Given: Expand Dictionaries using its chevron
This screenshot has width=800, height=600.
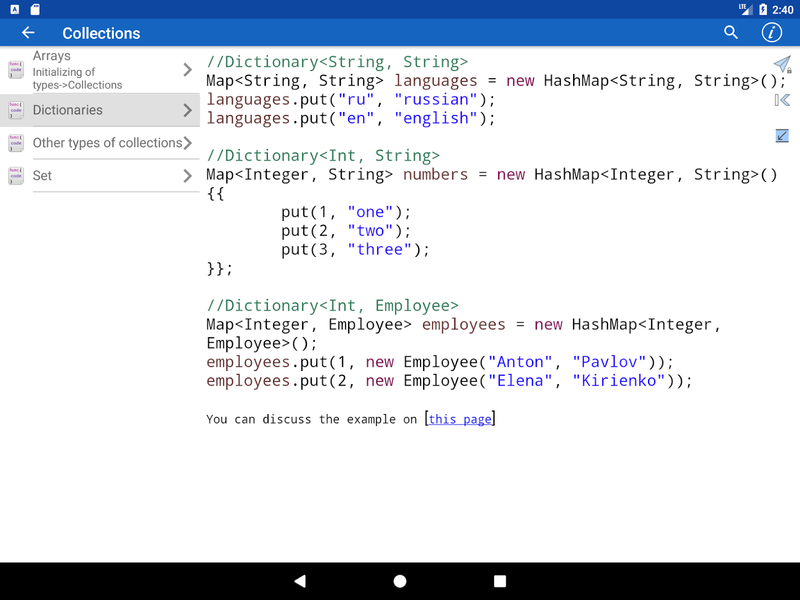Looking at the screenshot, I should point(188,110).
